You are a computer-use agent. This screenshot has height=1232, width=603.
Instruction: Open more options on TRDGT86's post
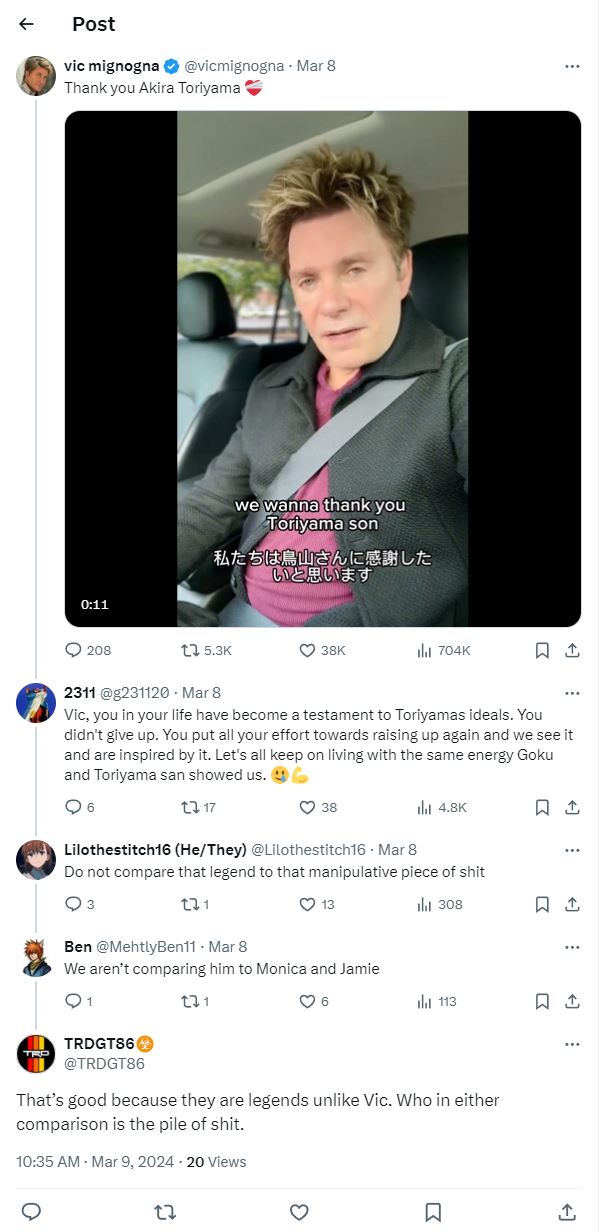572,1042
